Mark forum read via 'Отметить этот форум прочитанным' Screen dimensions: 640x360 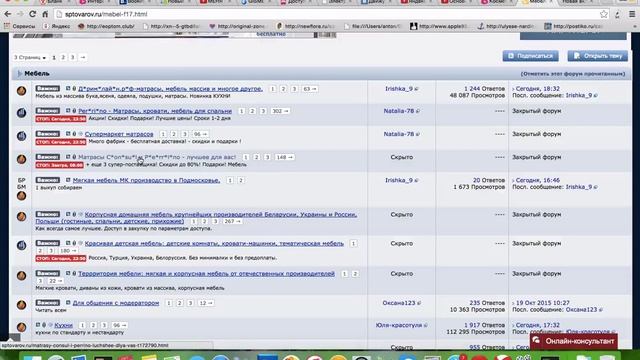point(573,74)
